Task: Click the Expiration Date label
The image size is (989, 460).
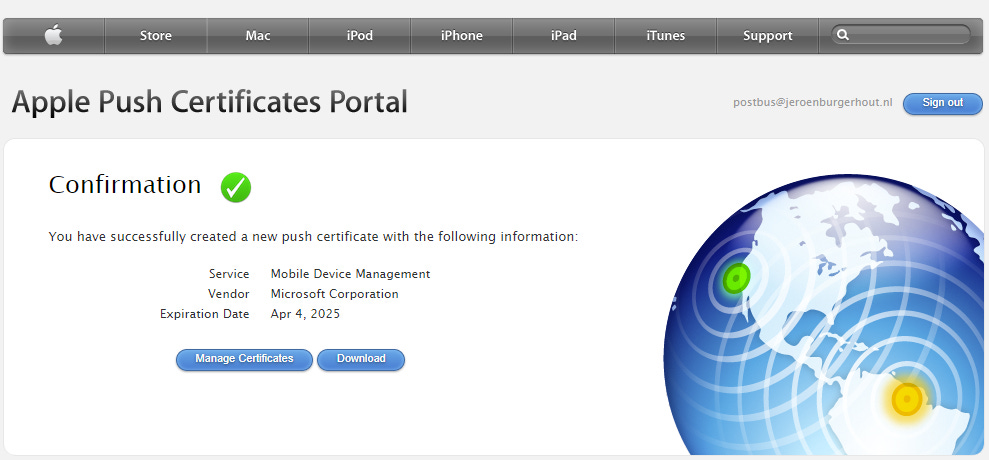Action: (x=204, y=314)
